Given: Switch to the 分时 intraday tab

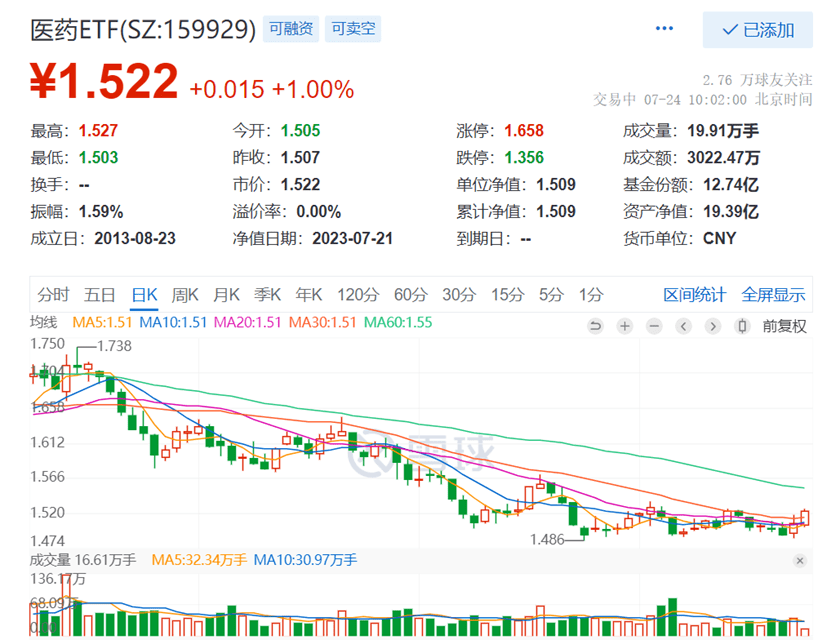Looking at the screenshot, I should pyautogui.click(x=54, y=295).
